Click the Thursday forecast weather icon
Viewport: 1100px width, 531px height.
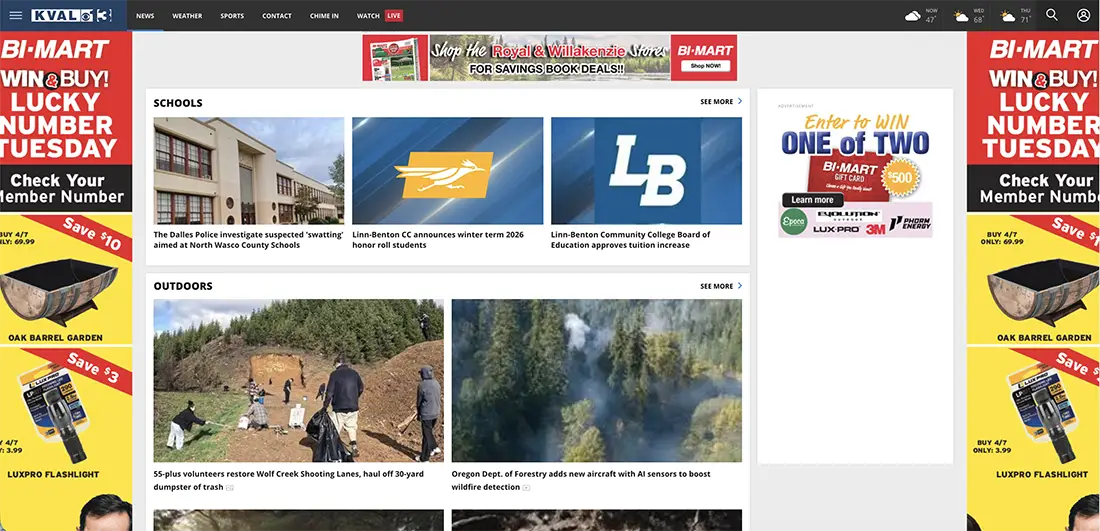(1008, 16)
